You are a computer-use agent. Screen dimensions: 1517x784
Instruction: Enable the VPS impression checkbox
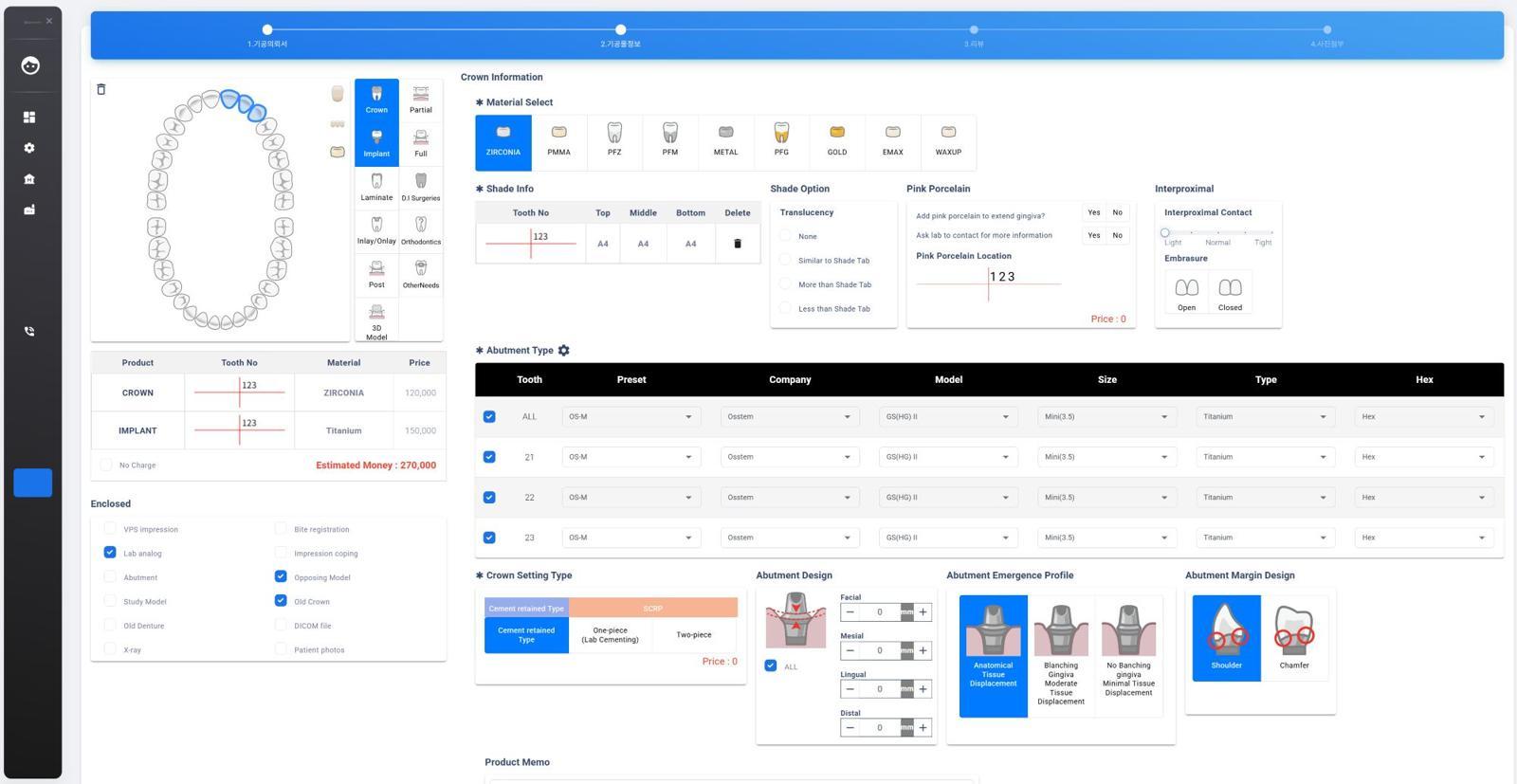click(110, 529)
